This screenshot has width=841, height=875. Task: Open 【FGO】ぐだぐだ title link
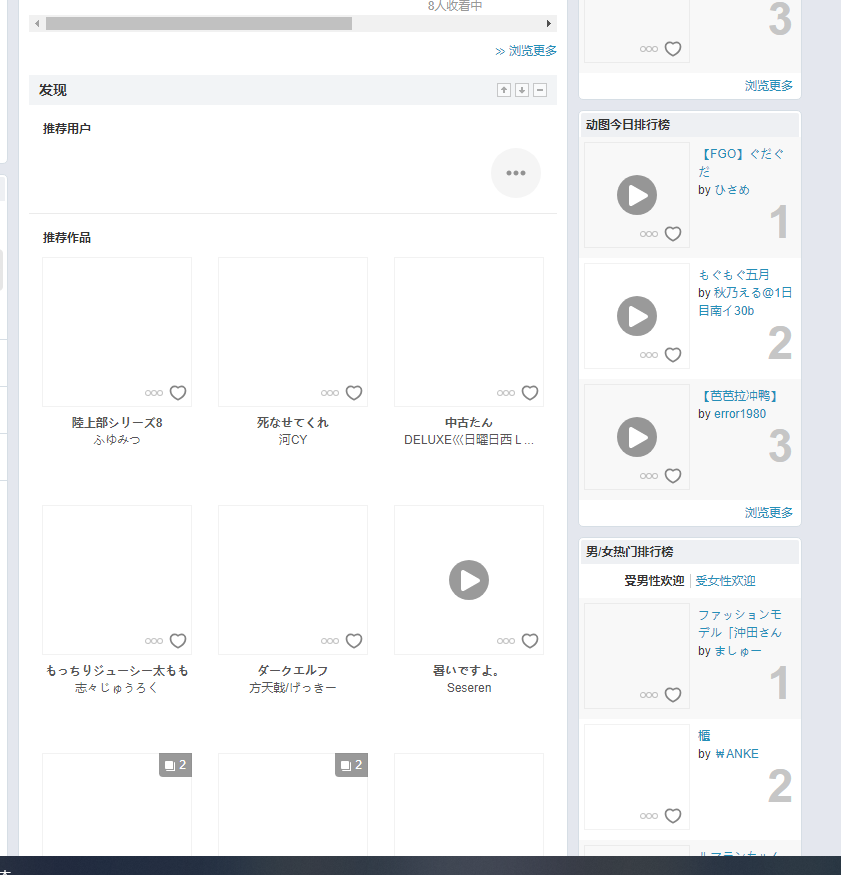tap(741, 162)
